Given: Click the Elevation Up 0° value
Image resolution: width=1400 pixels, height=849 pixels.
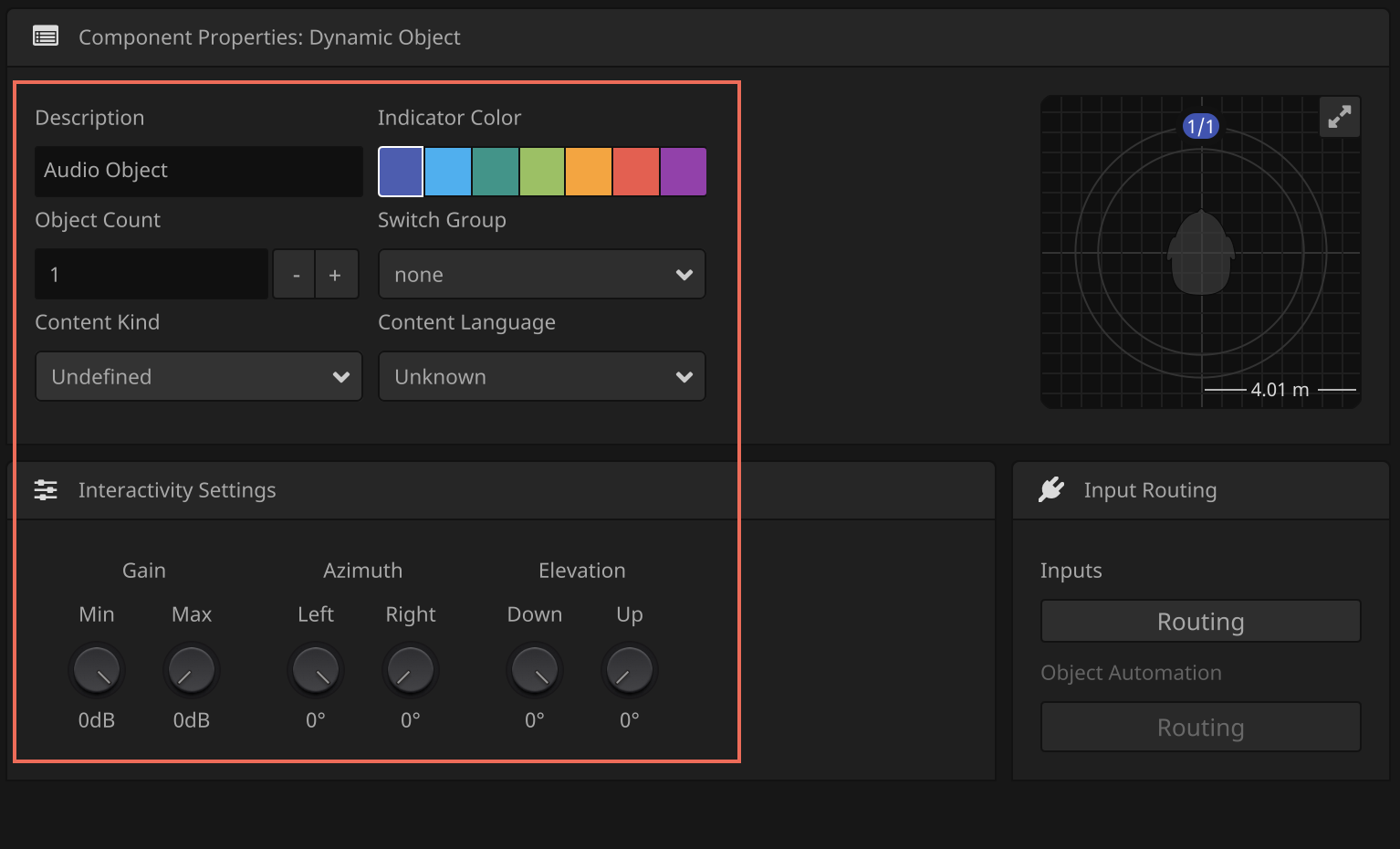Looking at the screenshot, I should 630,720.
